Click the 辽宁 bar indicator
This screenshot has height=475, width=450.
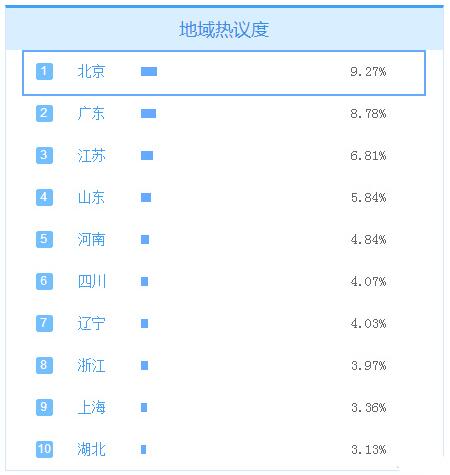tap(145, 323)
